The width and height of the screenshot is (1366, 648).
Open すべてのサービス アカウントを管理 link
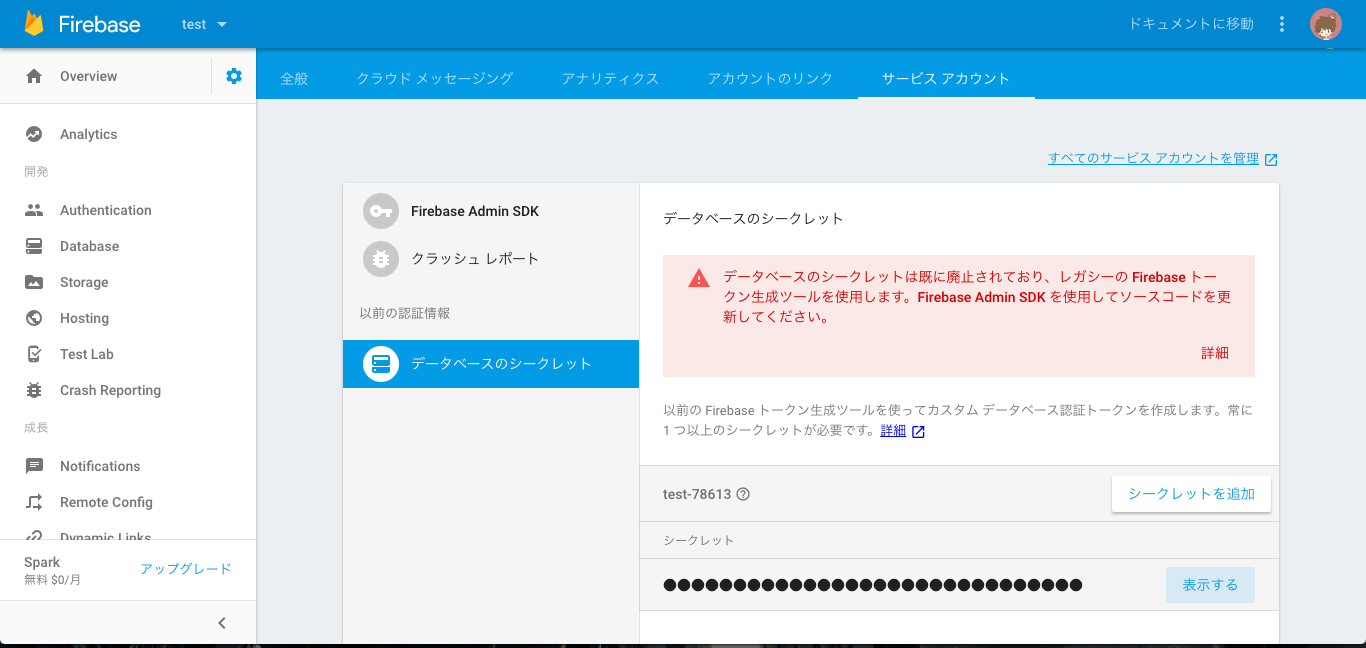(1155, 158)
